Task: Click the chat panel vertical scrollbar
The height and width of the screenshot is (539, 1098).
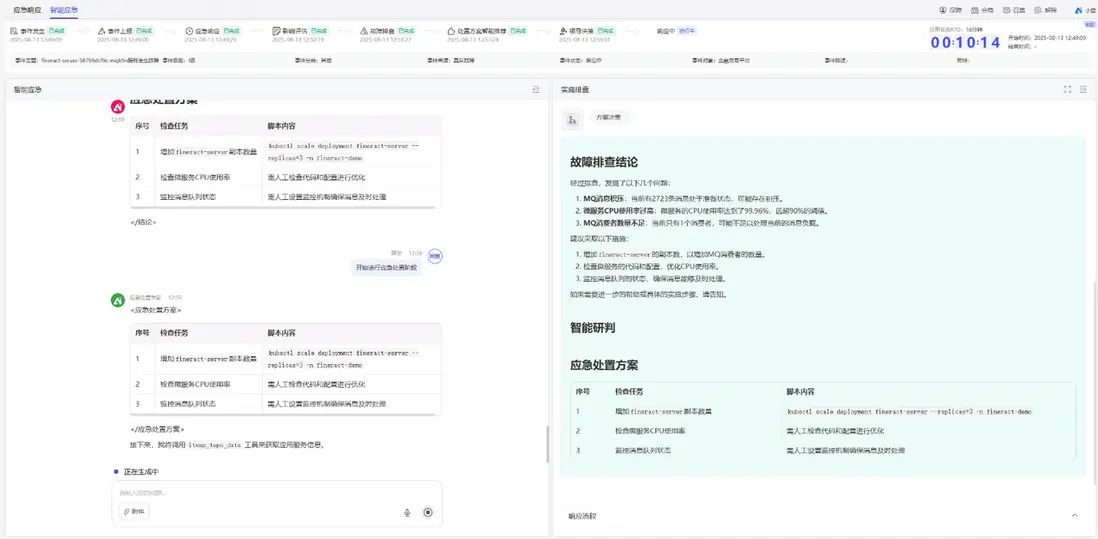Action: (548, 443)
